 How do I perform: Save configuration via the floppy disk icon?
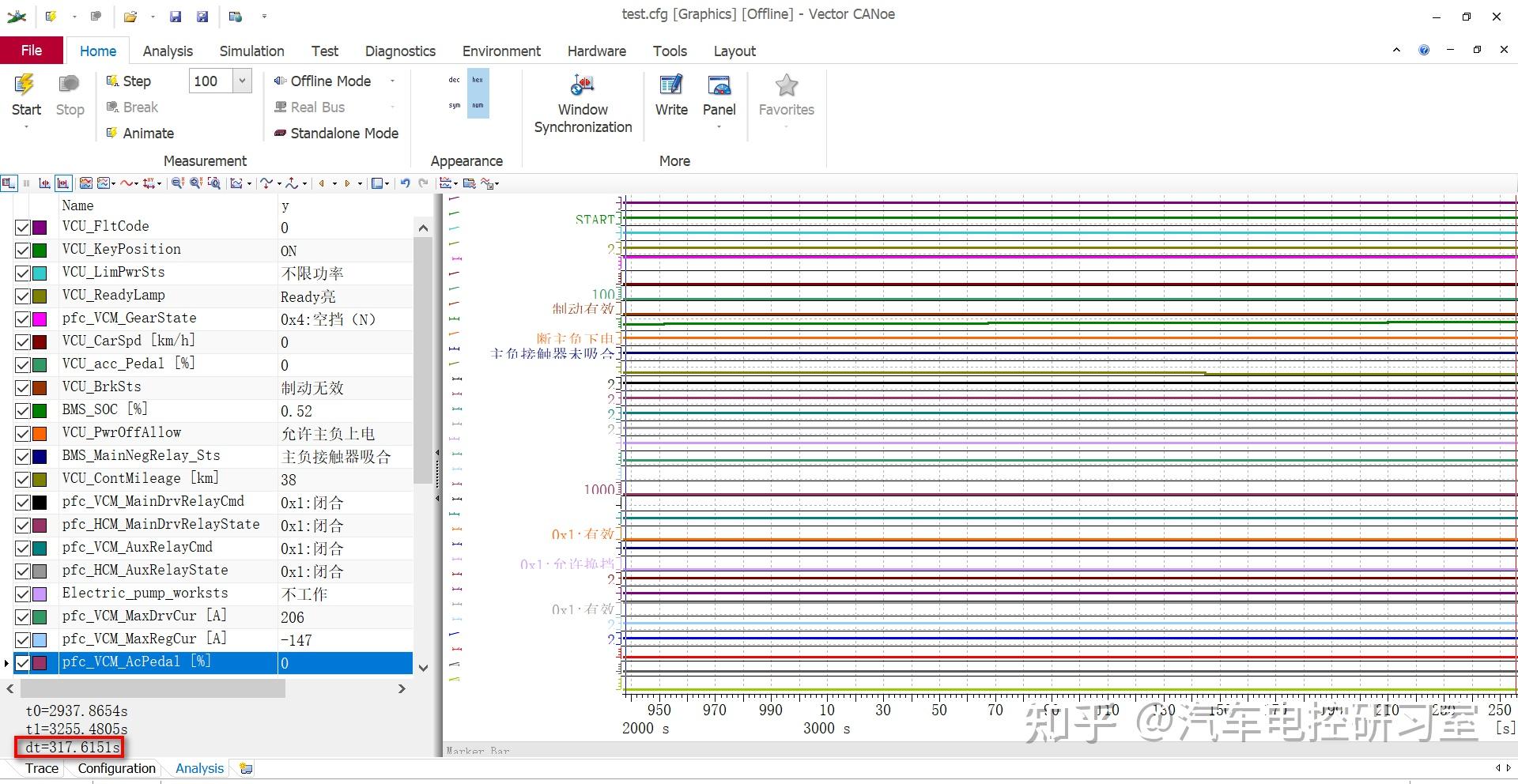click(176, 16)
